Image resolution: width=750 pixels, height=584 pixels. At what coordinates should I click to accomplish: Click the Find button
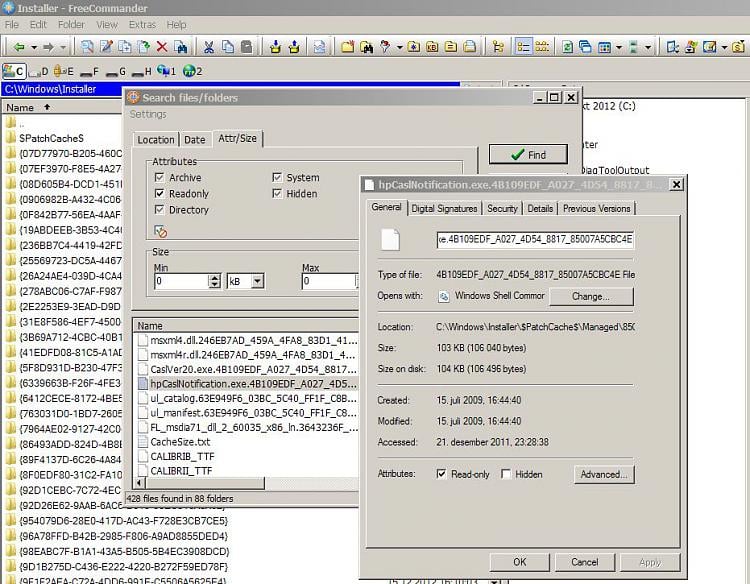pos(529,154)
